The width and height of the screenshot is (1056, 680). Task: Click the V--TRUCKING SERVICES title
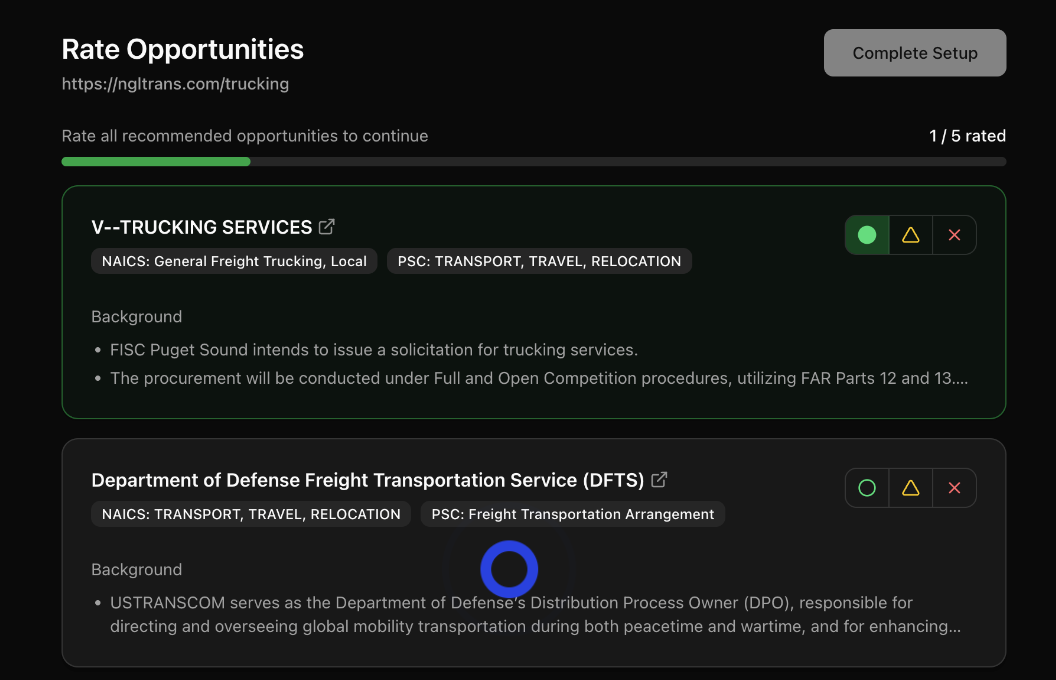(201, 228)
